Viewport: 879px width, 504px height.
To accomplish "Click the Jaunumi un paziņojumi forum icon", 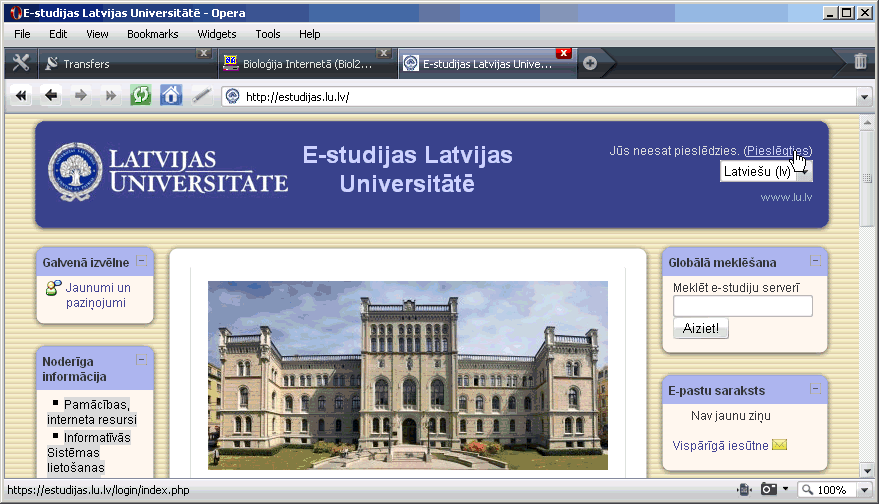I will pyautogui.click(x=53, y=288).
